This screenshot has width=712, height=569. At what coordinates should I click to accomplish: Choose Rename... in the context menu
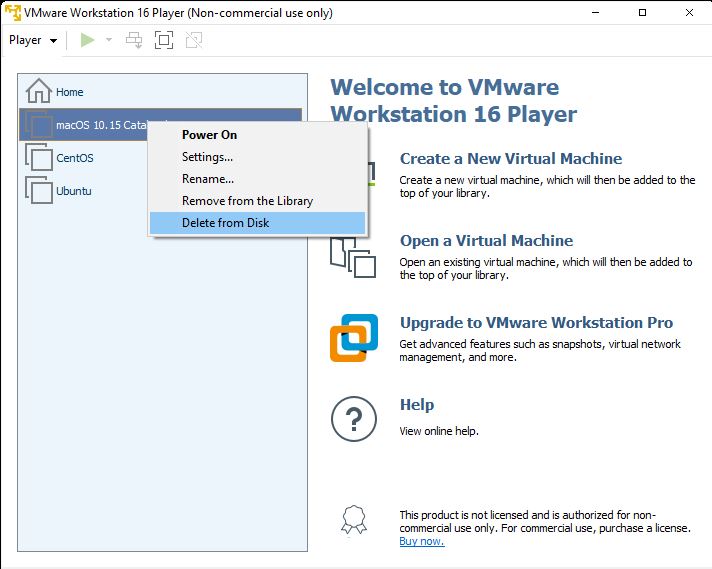tap(207, 179)
